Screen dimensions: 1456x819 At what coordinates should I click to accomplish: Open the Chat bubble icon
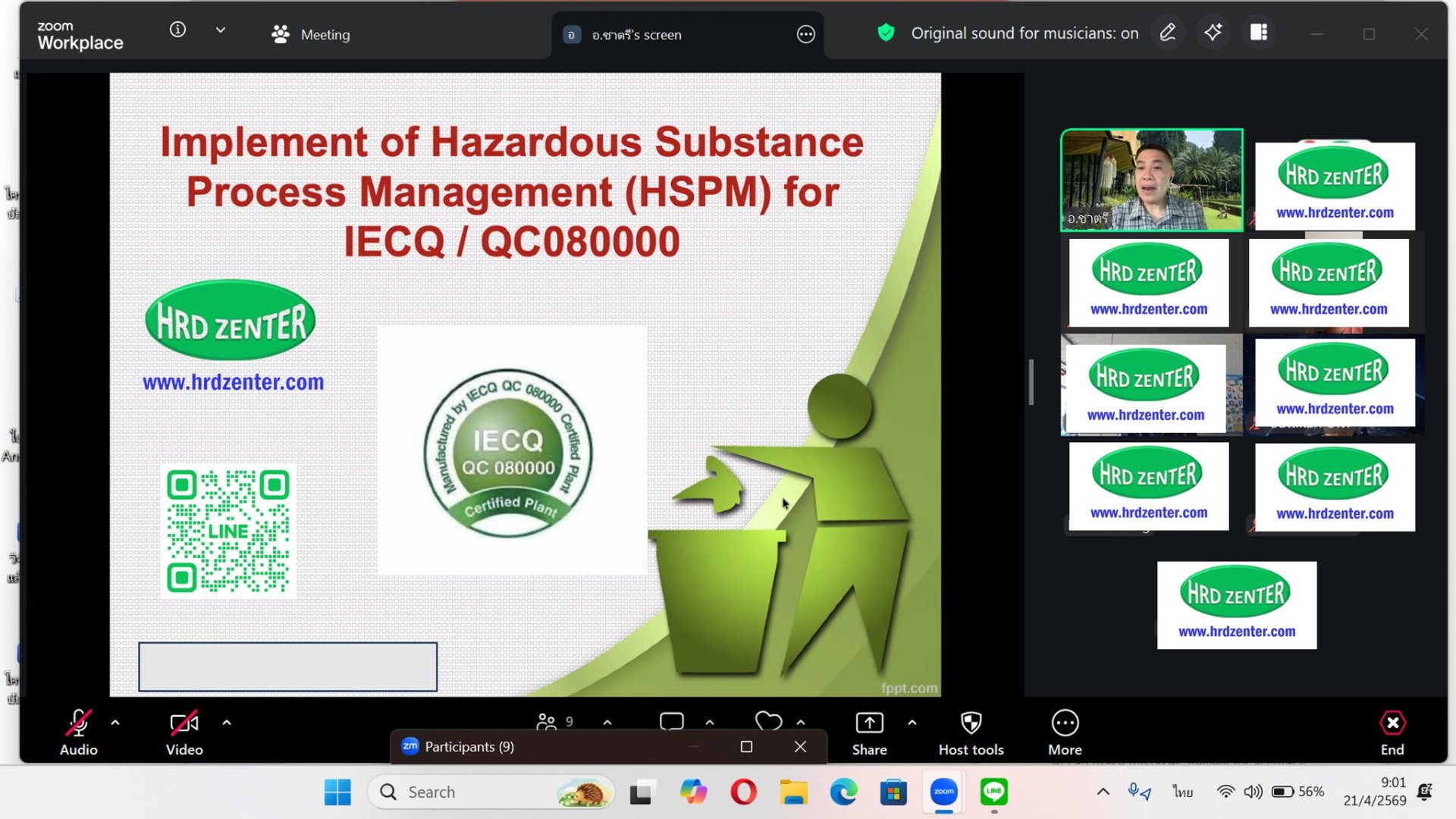click(x=672, y=721)
